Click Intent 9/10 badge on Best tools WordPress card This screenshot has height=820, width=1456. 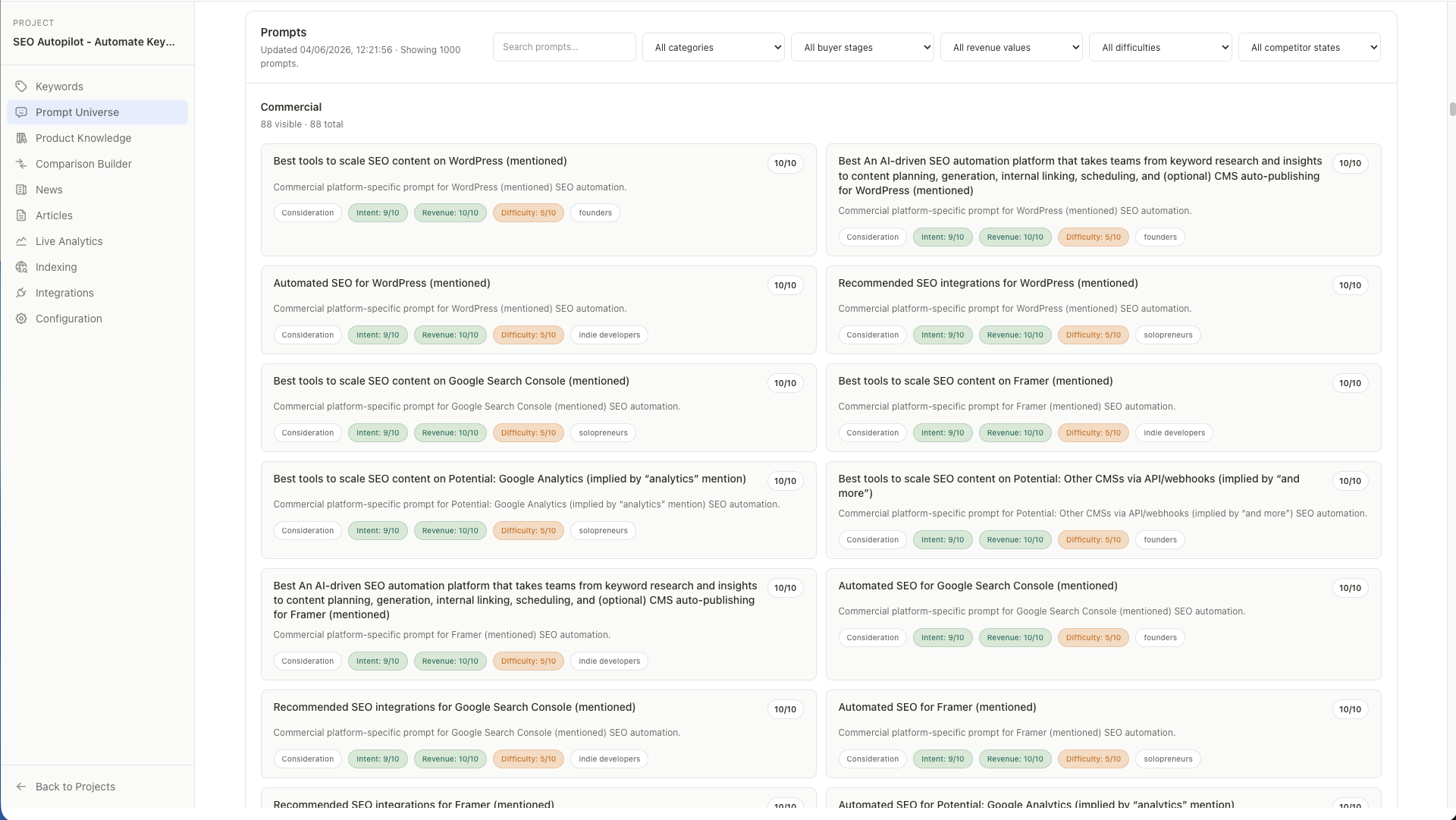click(x=378, y=213)
